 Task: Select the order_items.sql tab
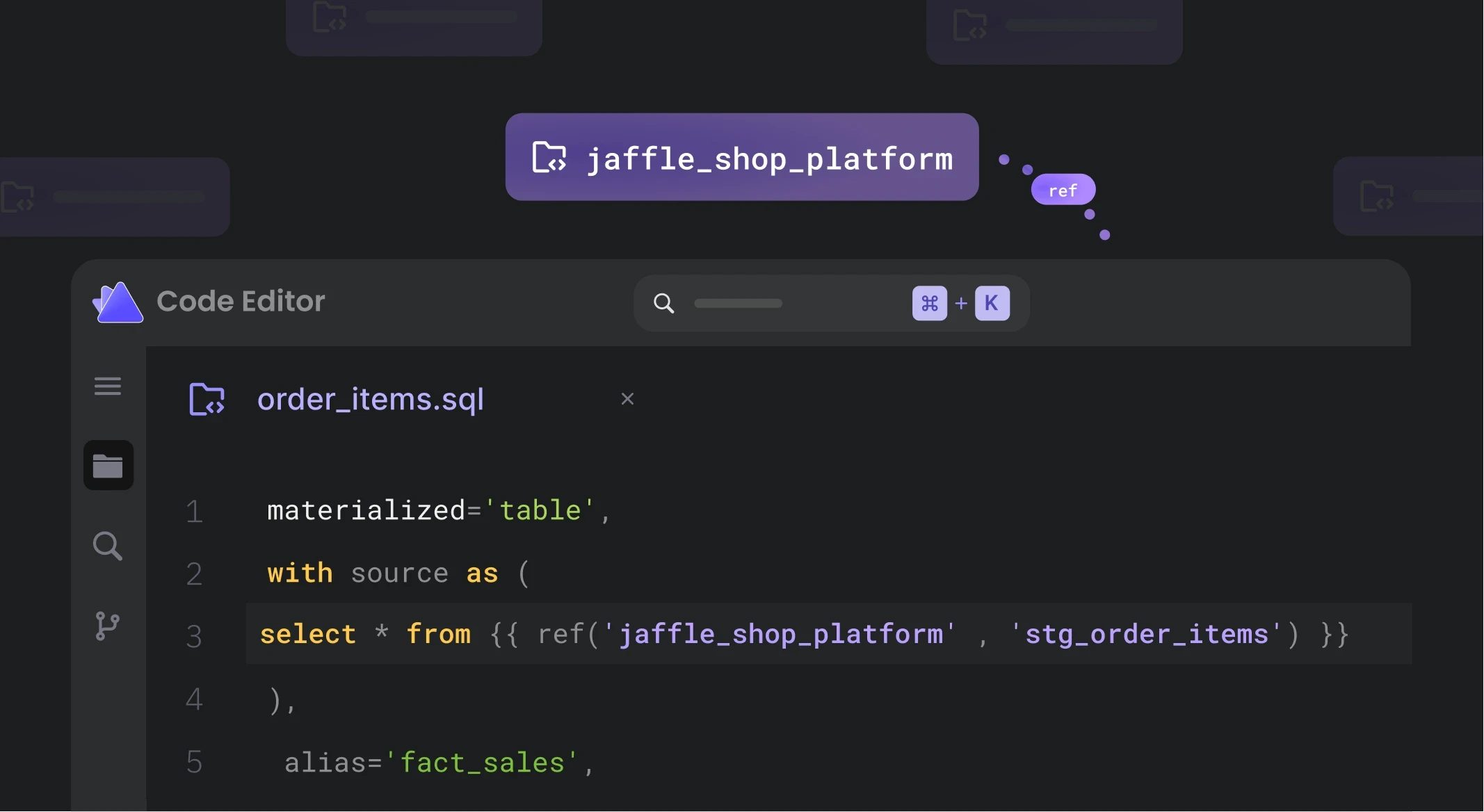(x=370, y=399)
